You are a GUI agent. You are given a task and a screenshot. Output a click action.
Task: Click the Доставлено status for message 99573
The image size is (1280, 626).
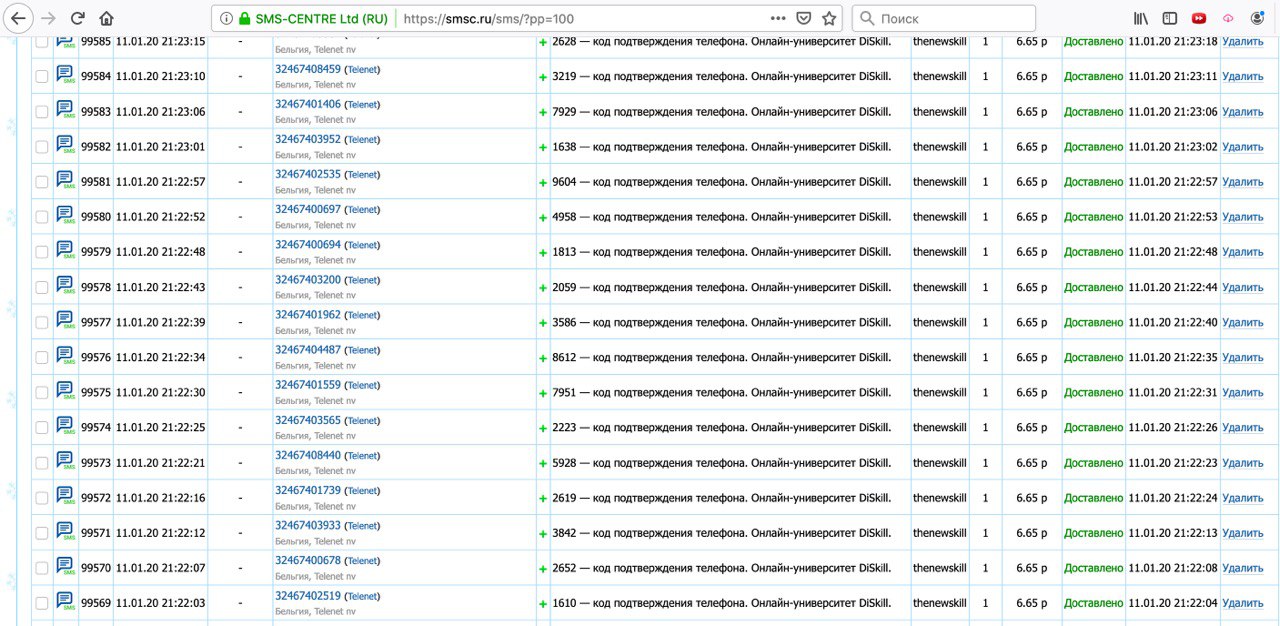tap(1093, 463)
